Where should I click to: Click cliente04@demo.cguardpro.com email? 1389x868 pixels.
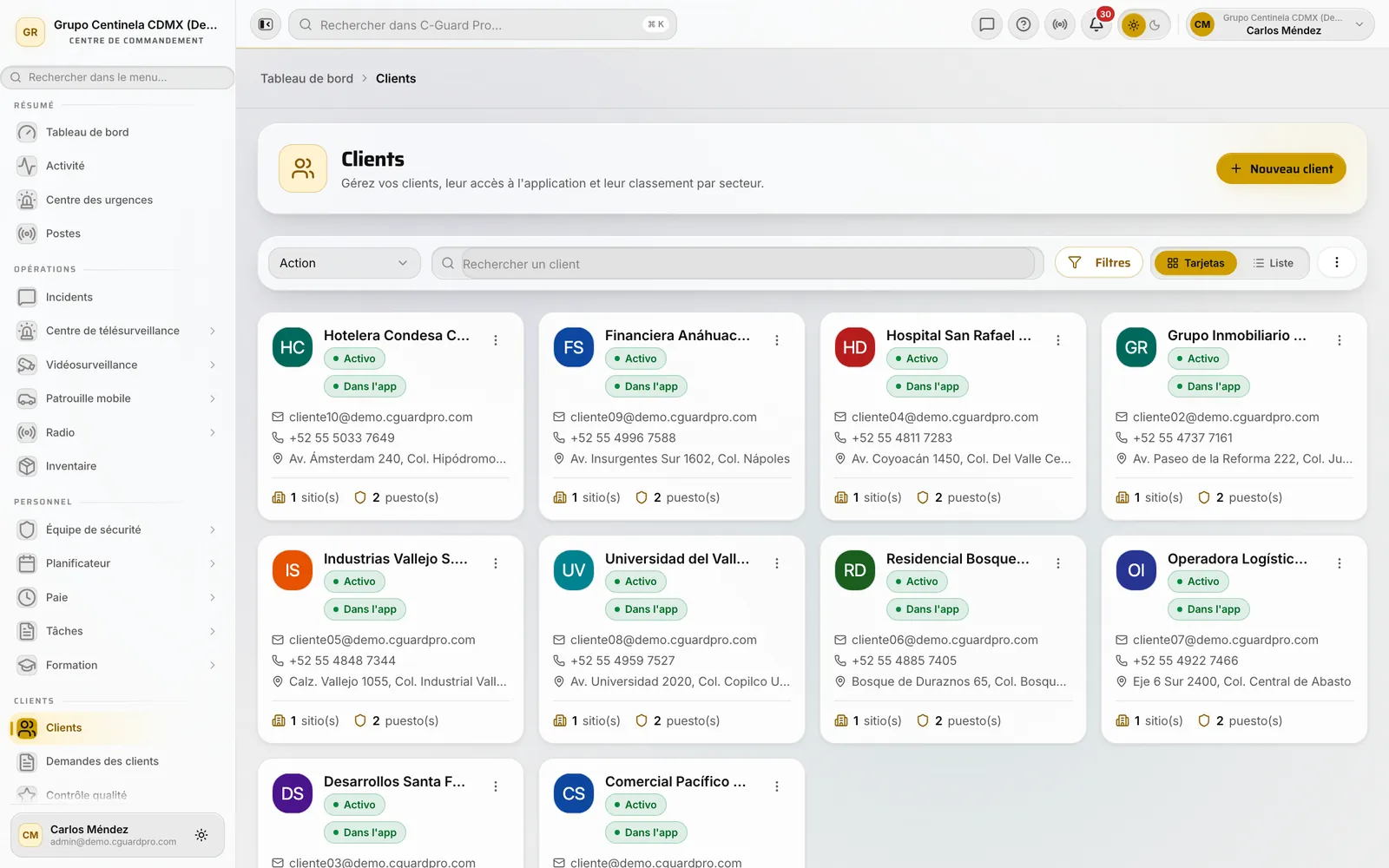pyautogui.click(x=945, y=417)
